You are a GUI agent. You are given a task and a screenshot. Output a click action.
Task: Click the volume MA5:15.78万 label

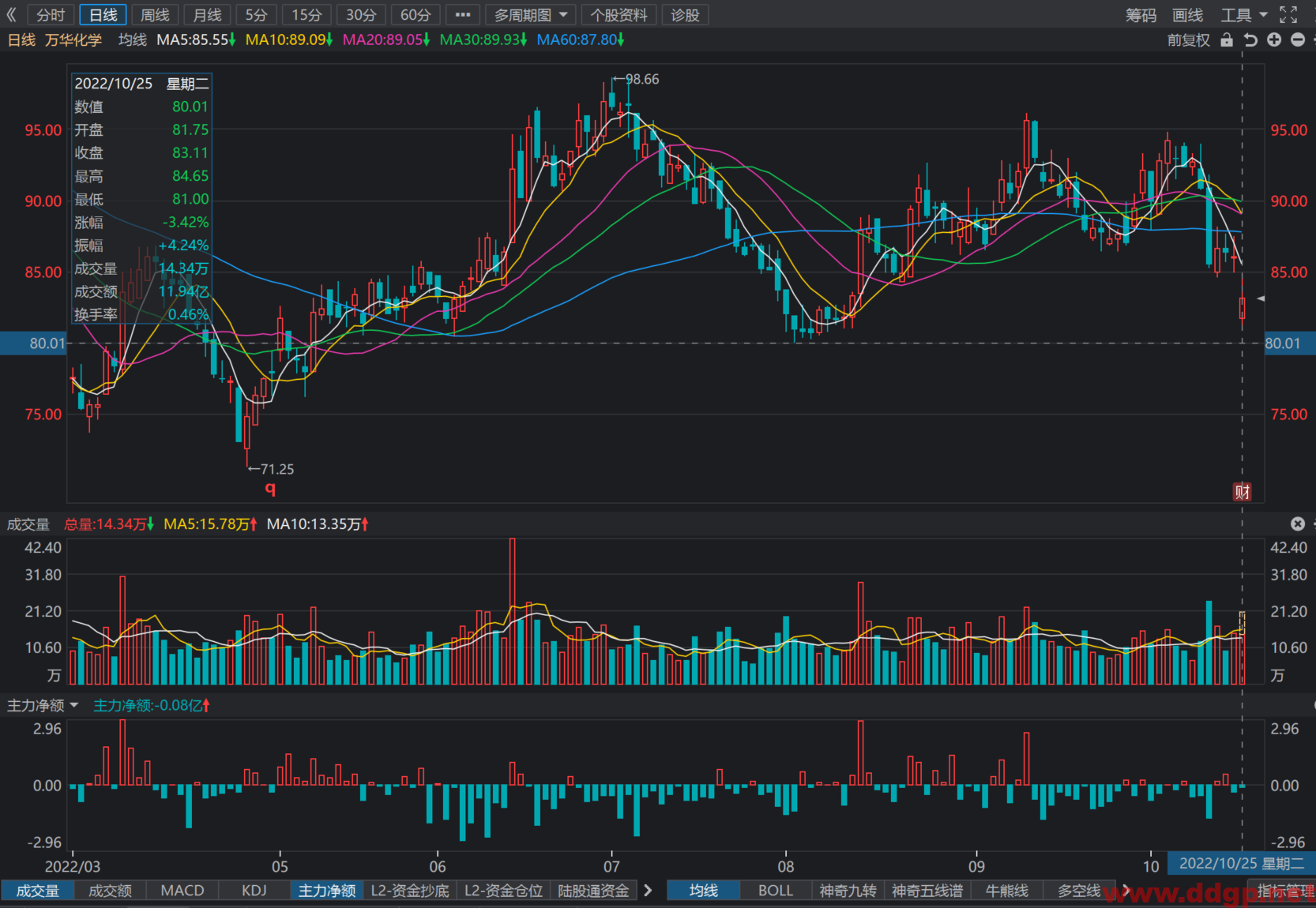[x=210, y=524]
